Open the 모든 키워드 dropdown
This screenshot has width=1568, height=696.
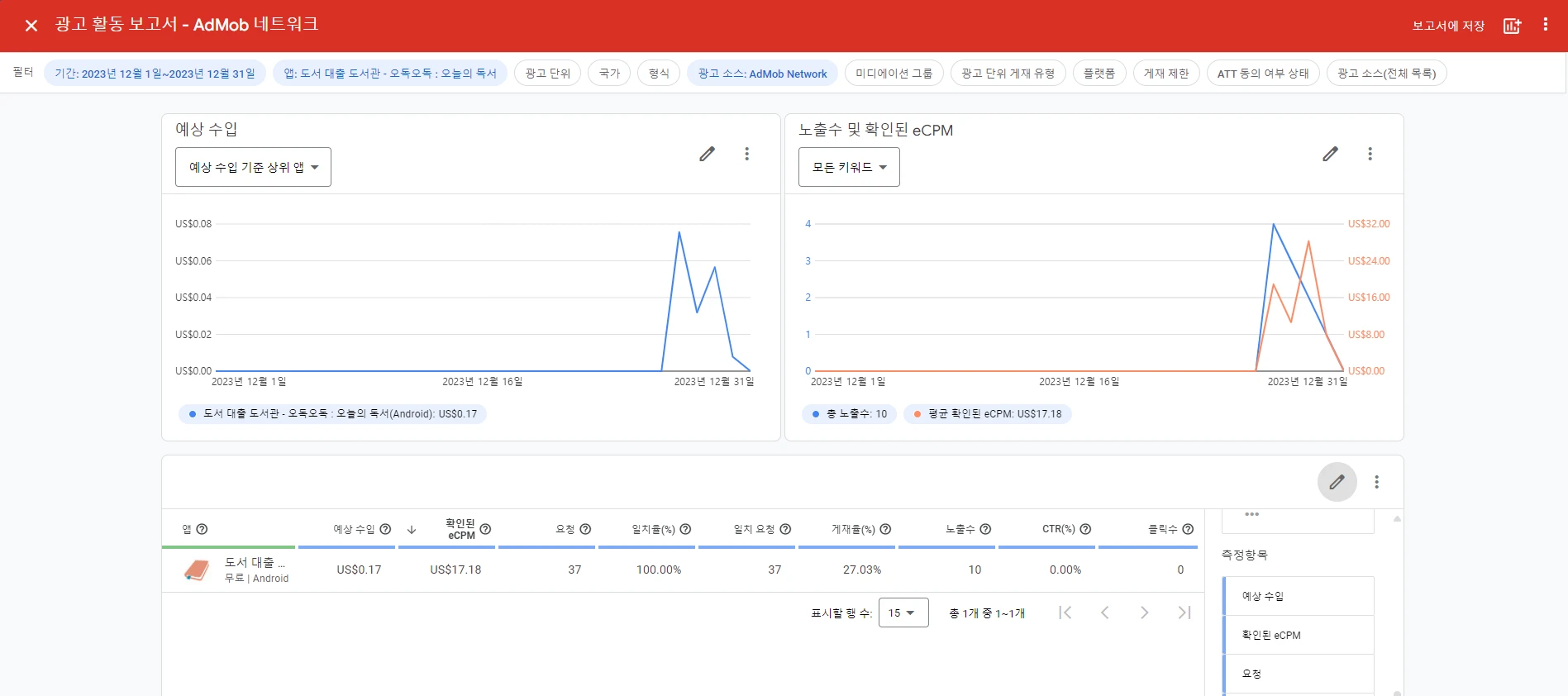(x=849, y=167)
